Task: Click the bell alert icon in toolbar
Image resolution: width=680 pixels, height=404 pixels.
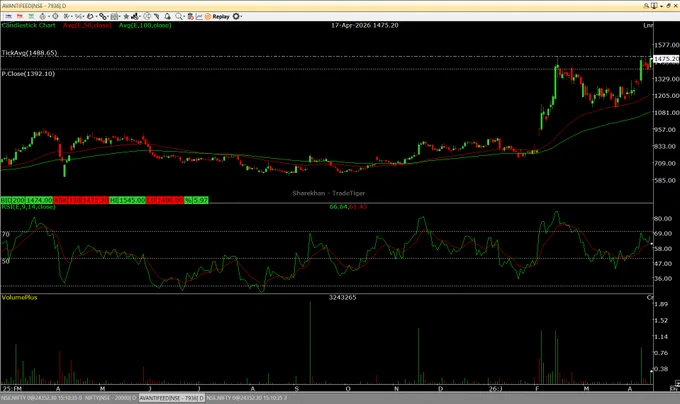Action: click(167, 16)
